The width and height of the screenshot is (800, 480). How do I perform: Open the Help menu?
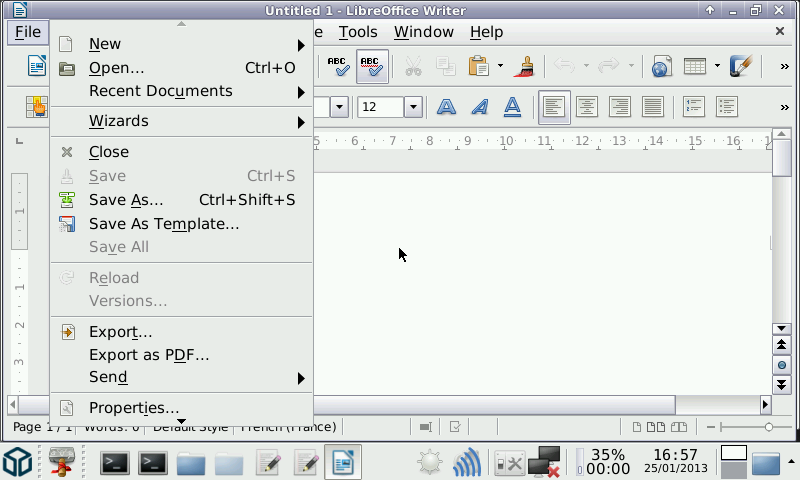(486, 32)
